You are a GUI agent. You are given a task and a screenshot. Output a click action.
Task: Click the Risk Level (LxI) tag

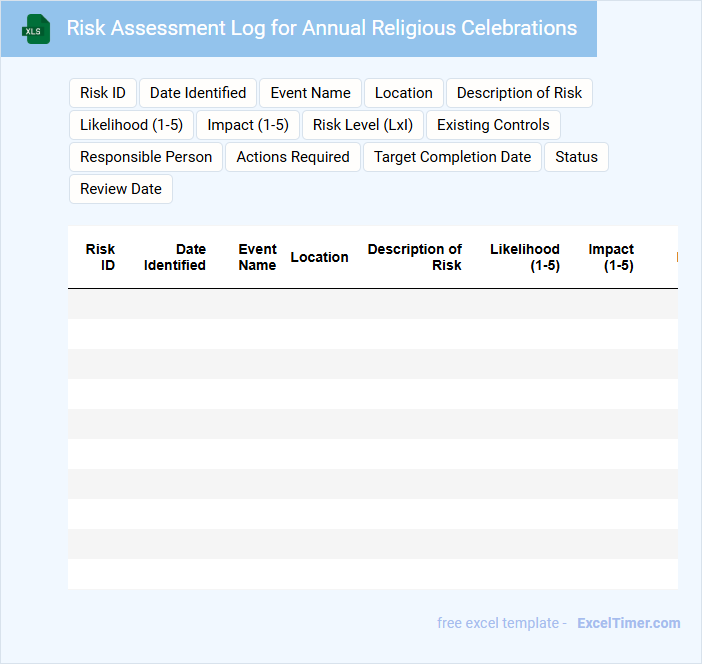pyautogui.click(x=363, y=125)
